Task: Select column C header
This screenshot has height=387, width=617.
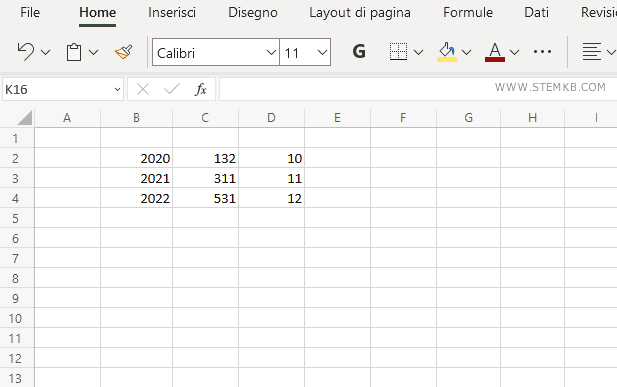Action: (205, 118)
